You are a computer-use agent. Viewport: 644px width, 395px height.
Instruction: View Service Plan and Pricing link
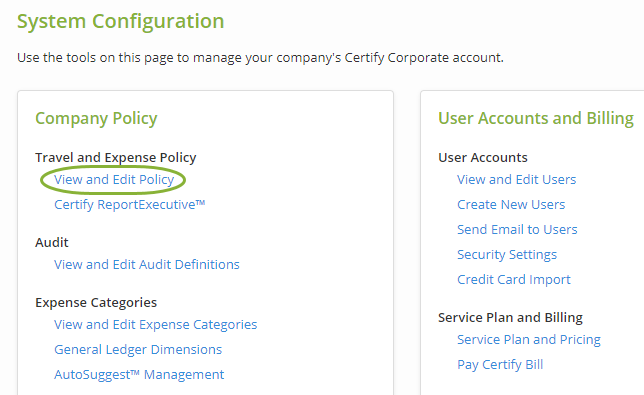pyautogui.click(x=529, y=340)
